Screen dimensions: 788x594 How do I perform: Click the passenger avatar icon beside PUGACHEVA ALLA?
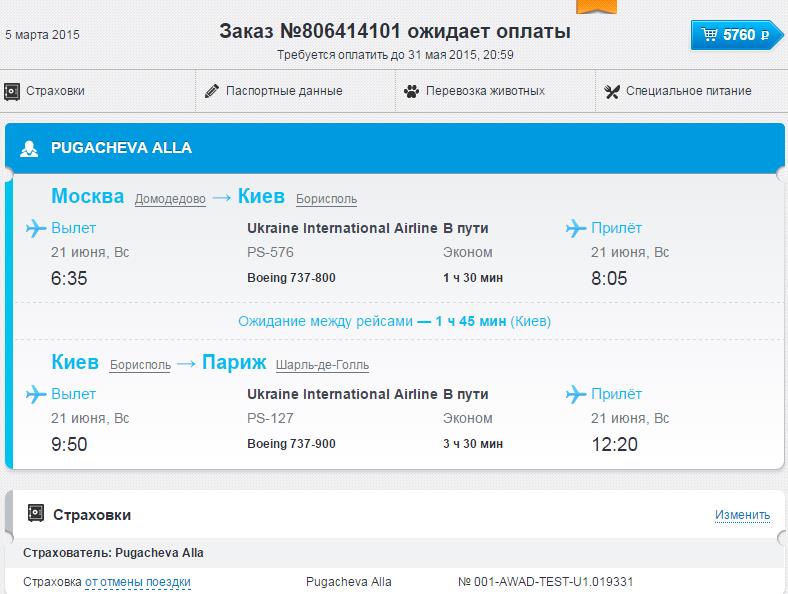[29, 149]
